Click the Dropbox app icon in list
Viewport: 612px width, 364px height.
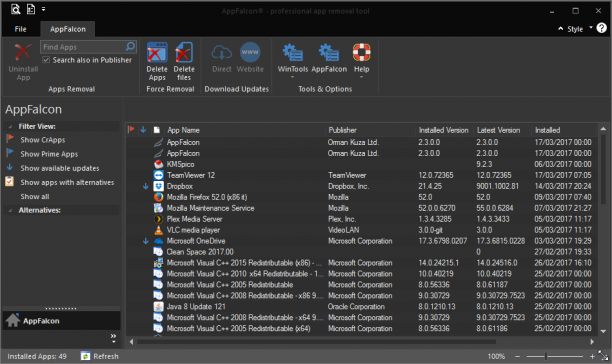[158, 186]
